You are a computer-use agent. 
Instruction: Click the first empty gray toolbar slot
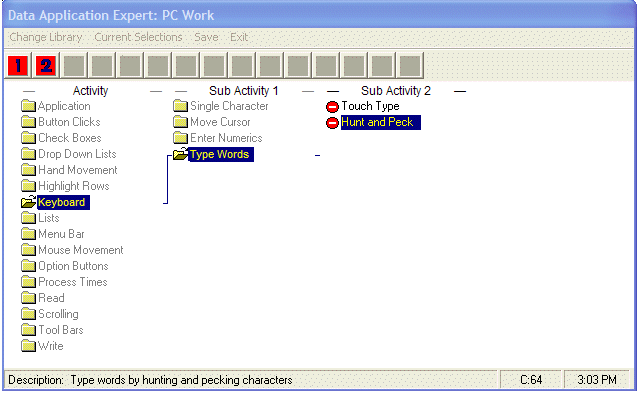tap(74, 65)
